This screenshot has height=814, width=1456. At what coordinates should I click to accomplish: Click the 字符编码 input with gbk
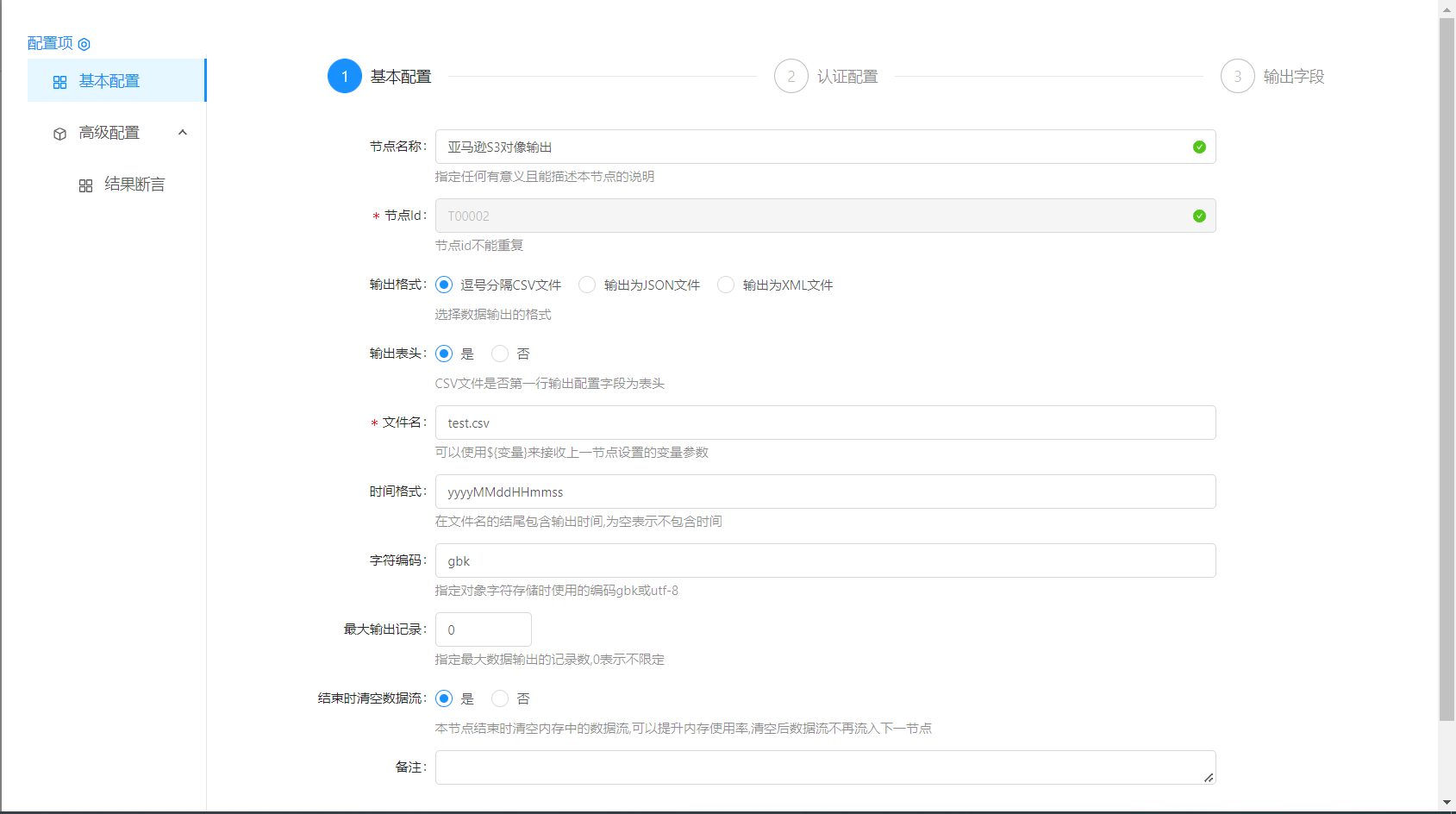pyautogui.click(x=825, y=560)
